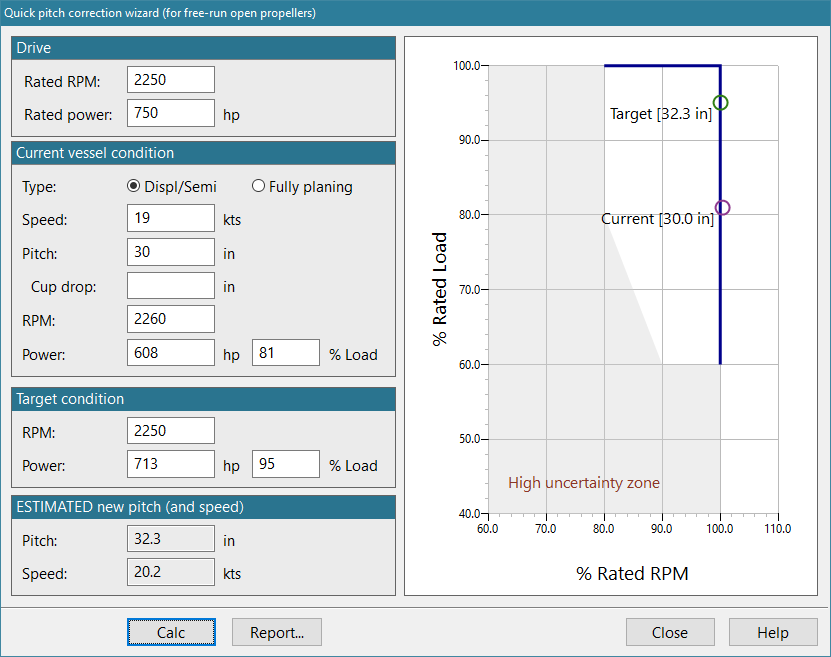Open the Report dialog

[276, 632]
